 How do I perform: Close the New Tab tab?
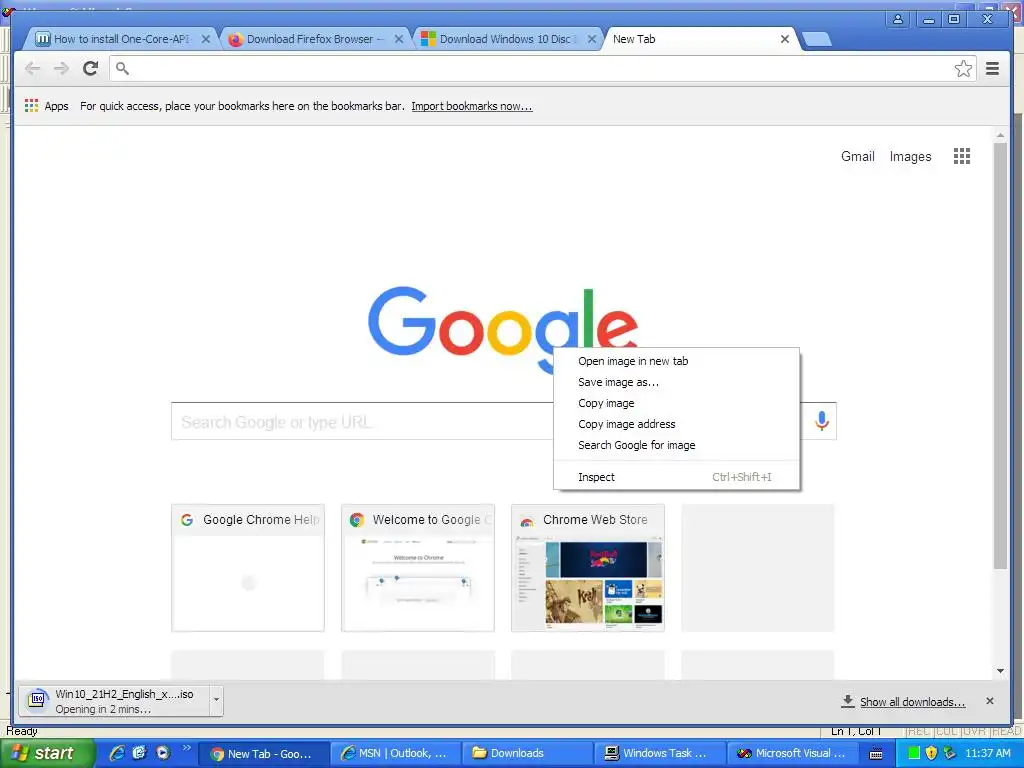coord(785,39)
